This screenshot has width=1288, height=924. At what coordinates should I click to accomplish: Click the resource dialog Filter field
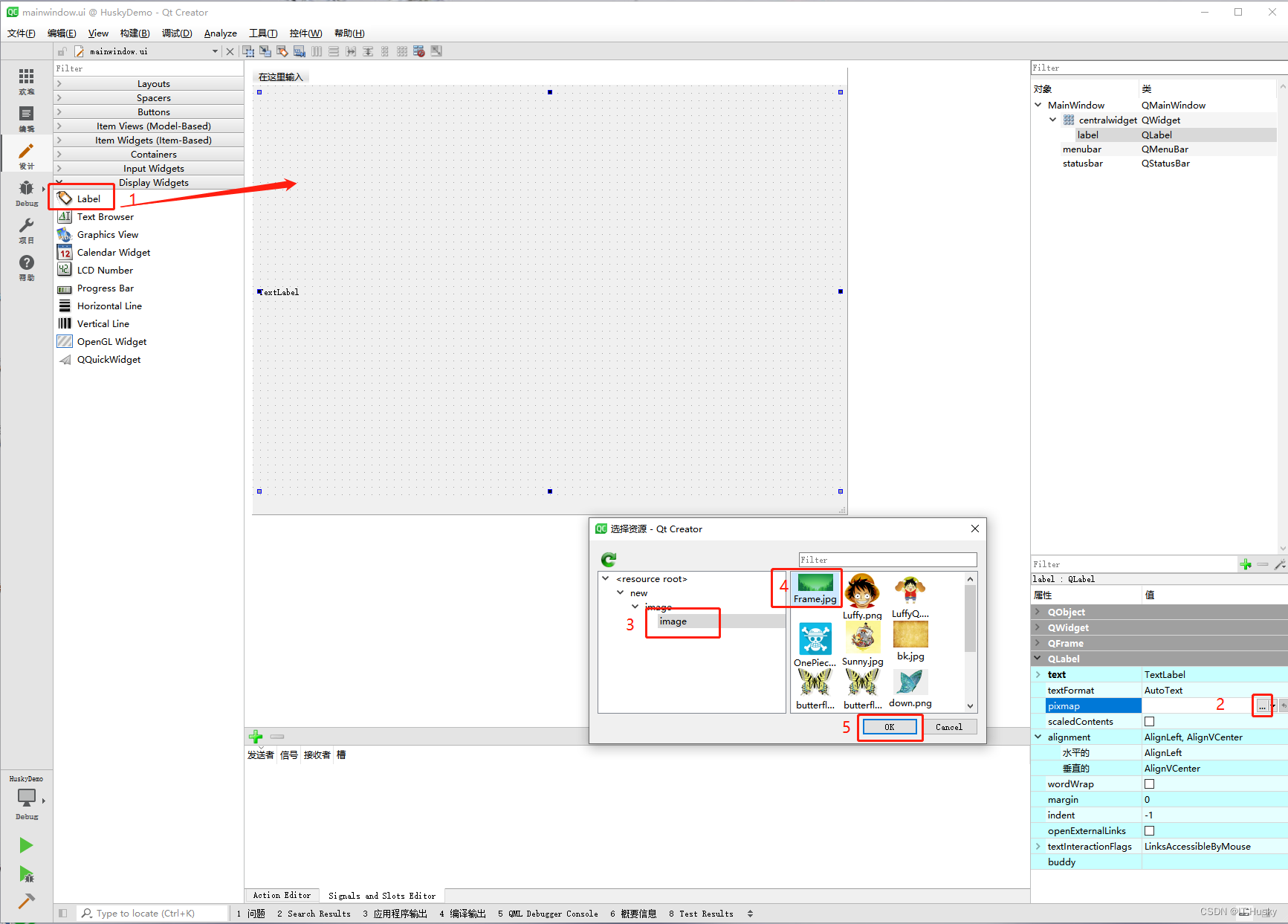887,560
